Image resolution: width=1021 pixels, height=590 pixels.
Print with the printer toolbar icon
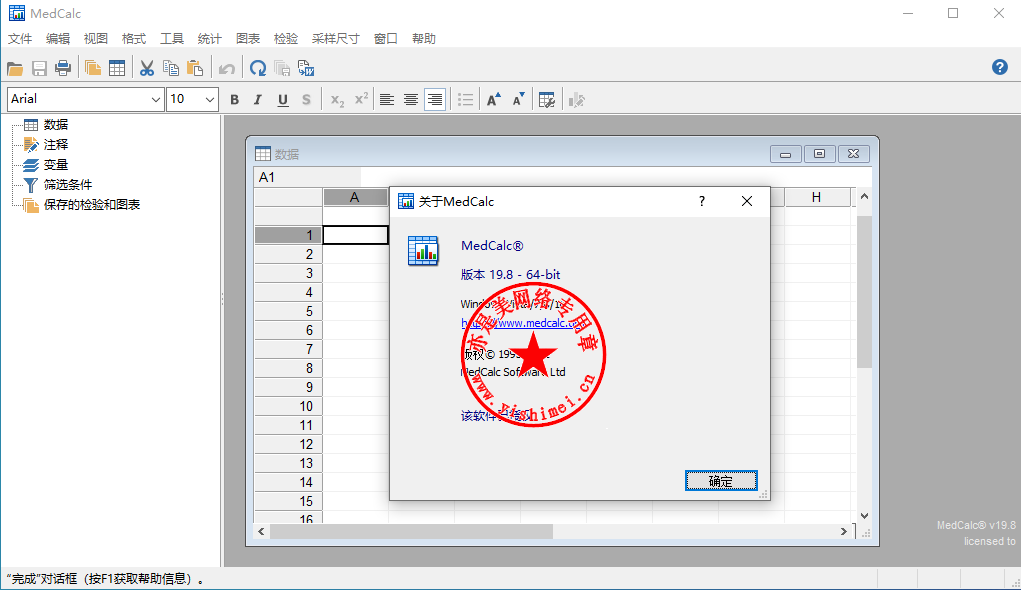[x=63, y=68]
